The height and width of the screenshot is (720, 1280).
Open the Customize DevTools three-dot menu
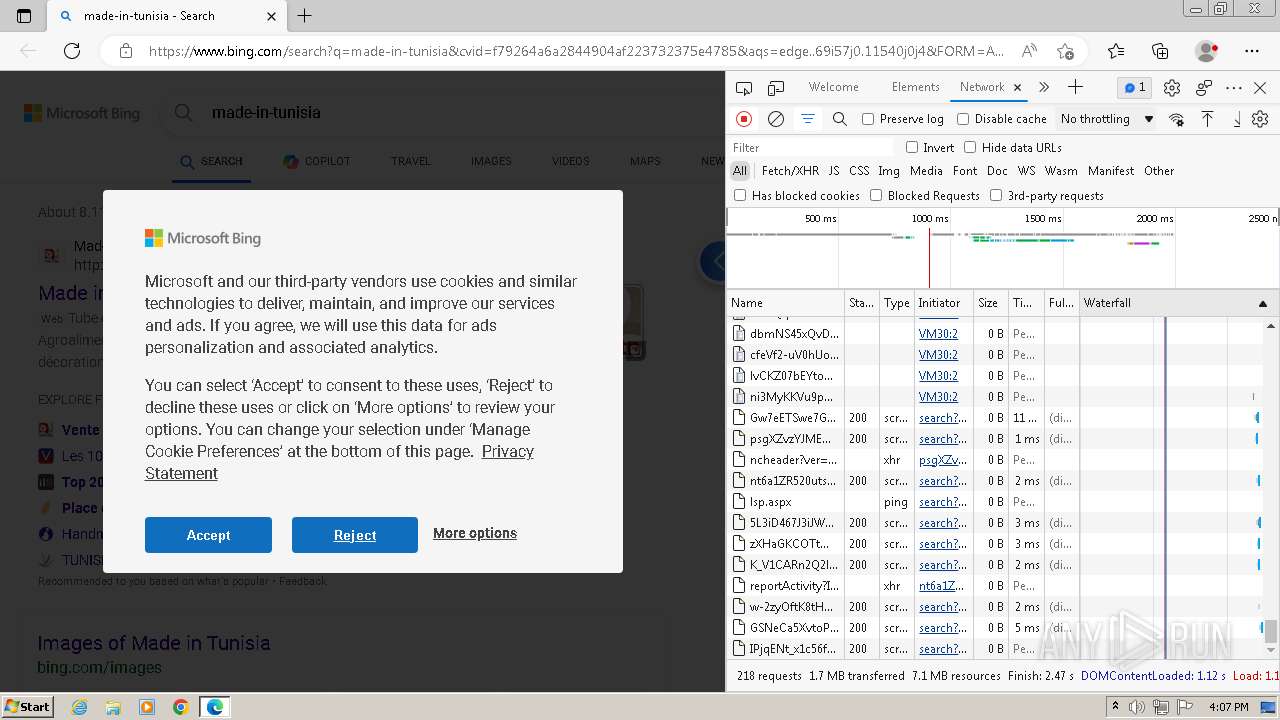pyautogui.click(x=1234, y=88)
